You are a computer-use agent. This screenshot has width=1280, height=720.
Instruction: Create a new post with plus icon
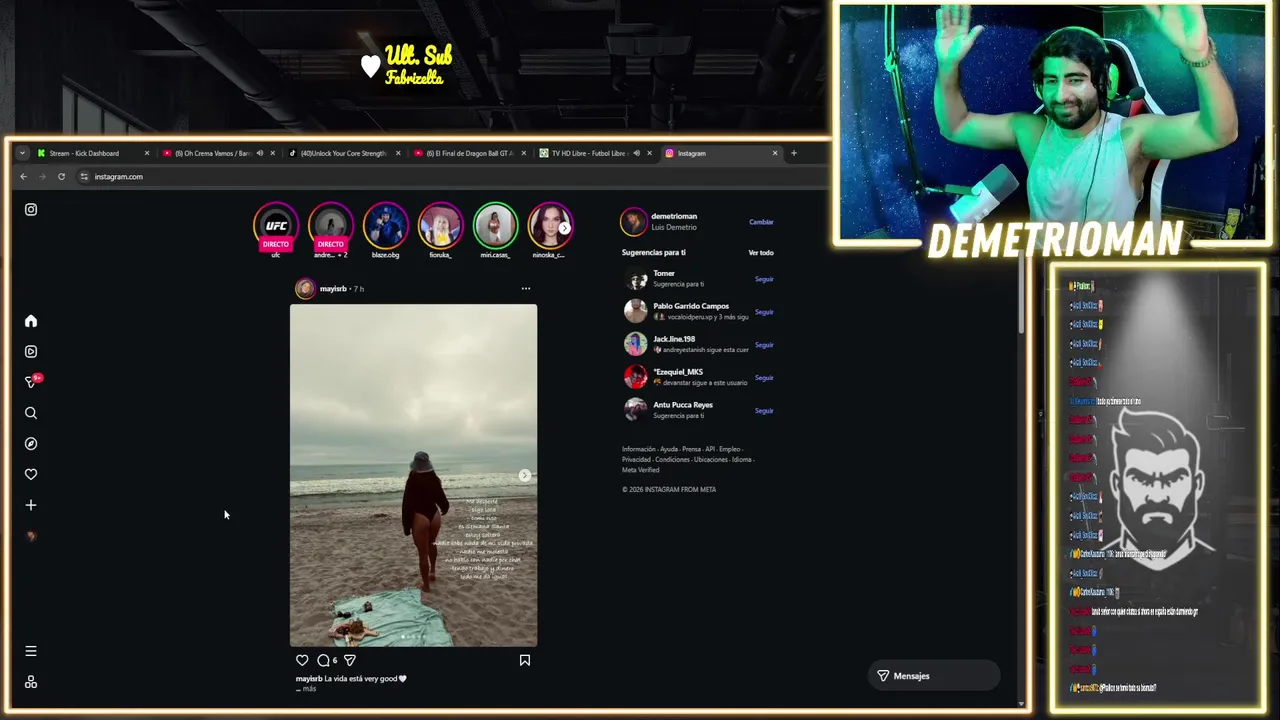coord(31,505)
